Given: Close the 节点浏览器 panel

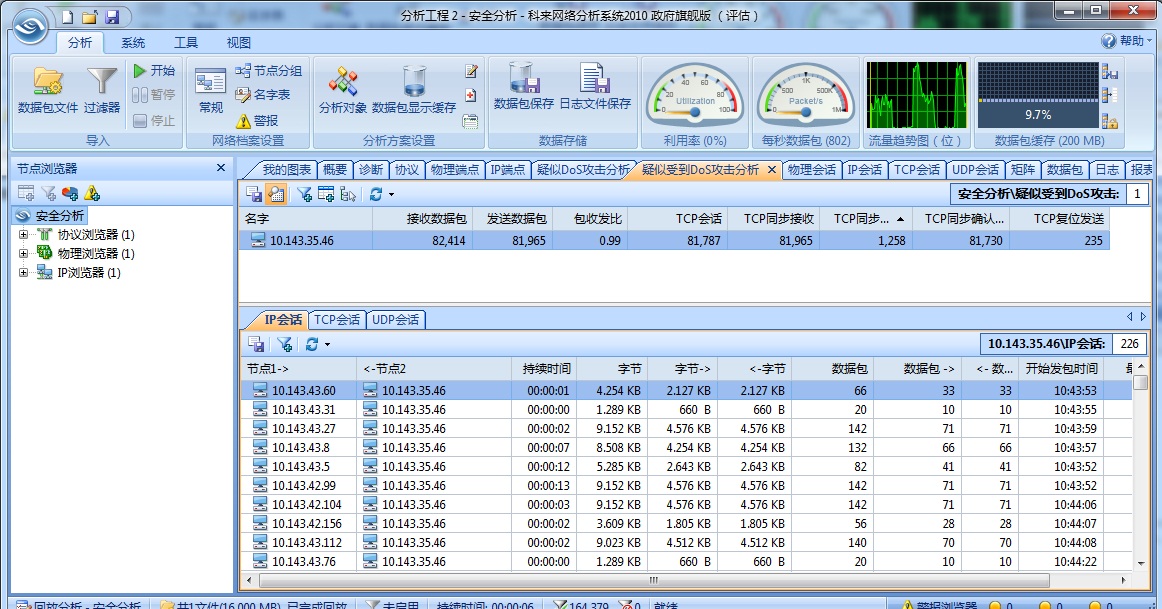Looking at the screenshot, I should point(221,168).
